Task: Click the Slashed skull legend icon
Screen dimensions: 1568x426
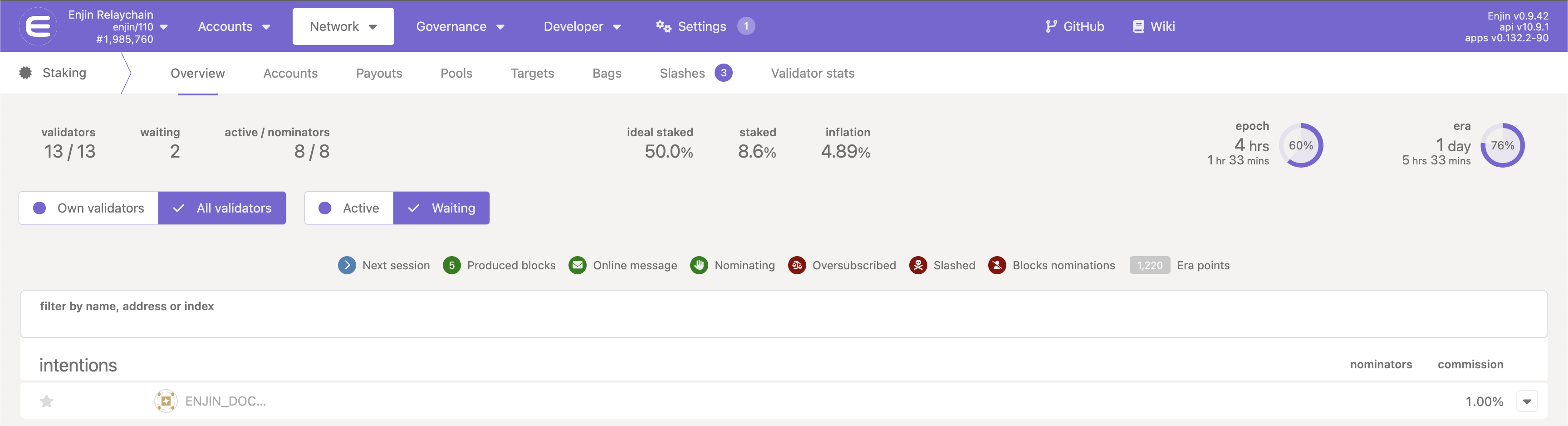Action: click(918, 265)
